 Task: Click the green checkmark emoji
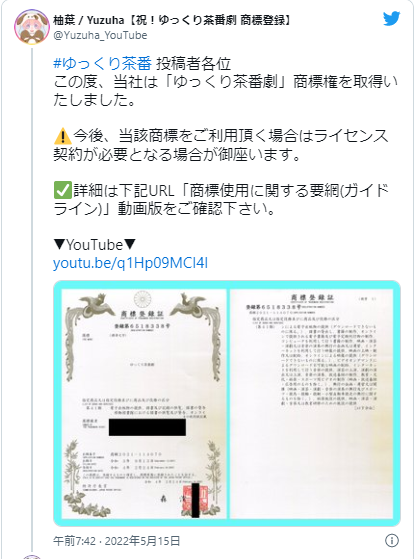(x=62, y=190)
